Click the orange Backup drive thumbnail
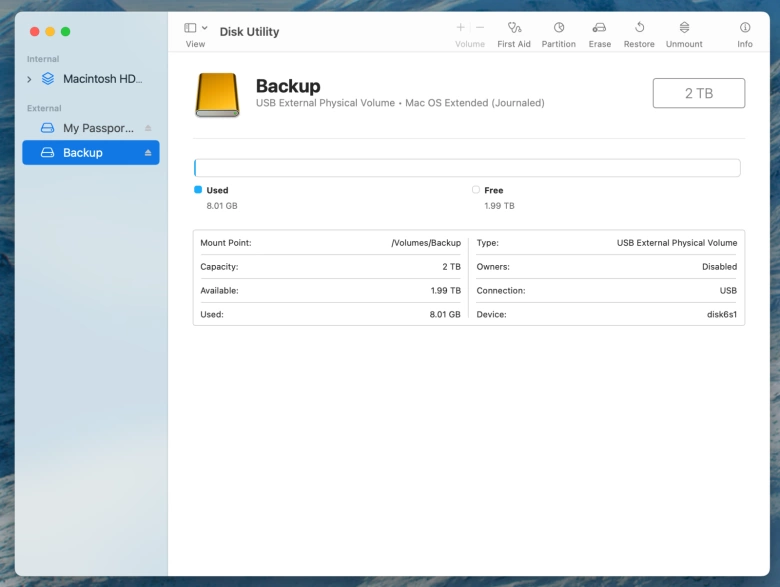 point(218,95)
